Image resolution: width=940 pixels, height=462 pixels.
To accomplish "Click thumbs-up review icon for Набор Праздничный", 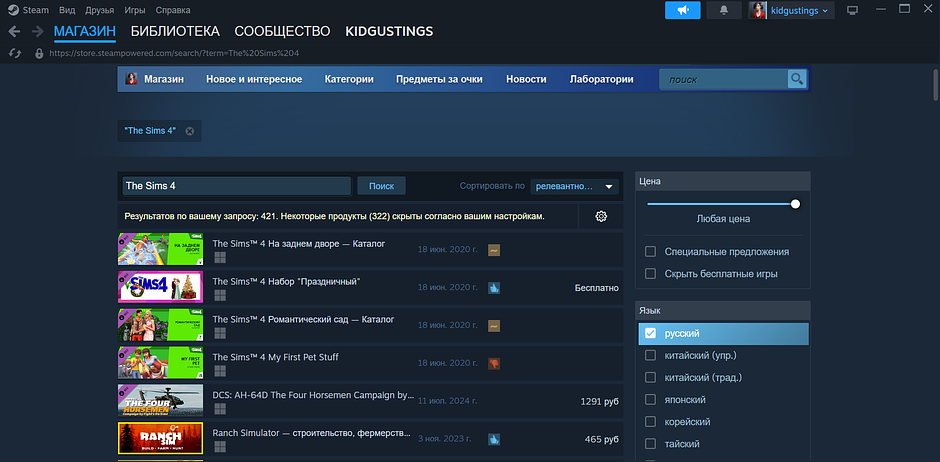I will coord(494,288).
